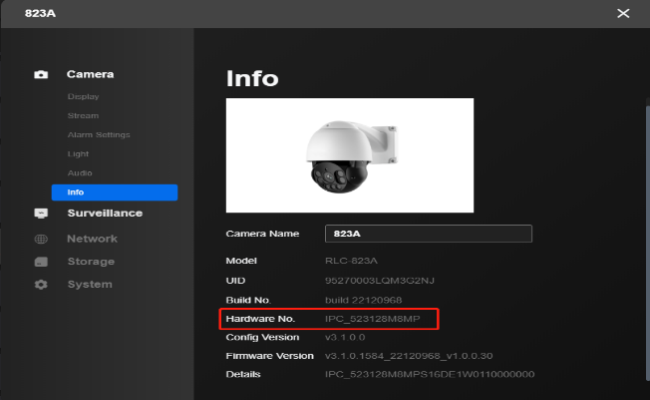Image resolution: width=650 pixels, height=400 pixels.
Task: Click the System gear icon
Action: pyautogui.click(x=41, y=285)
